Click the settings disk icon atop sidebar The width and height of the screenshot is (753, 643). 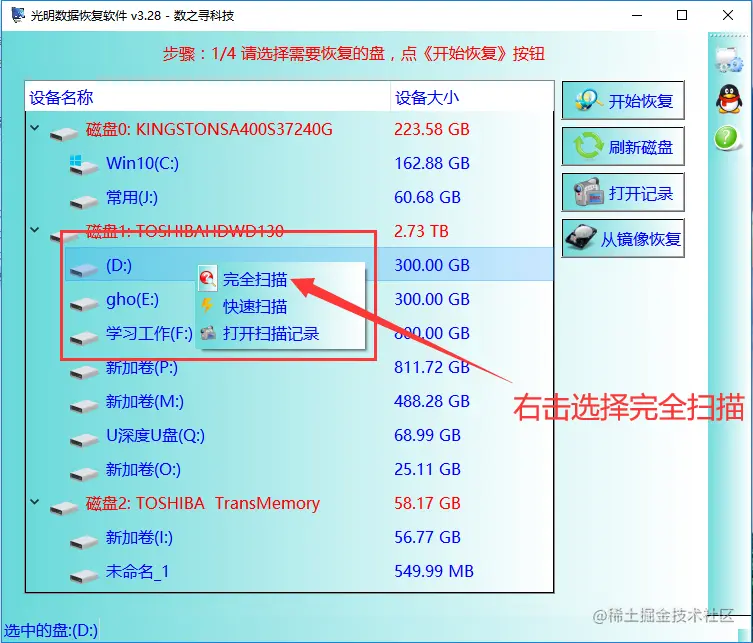728,59
